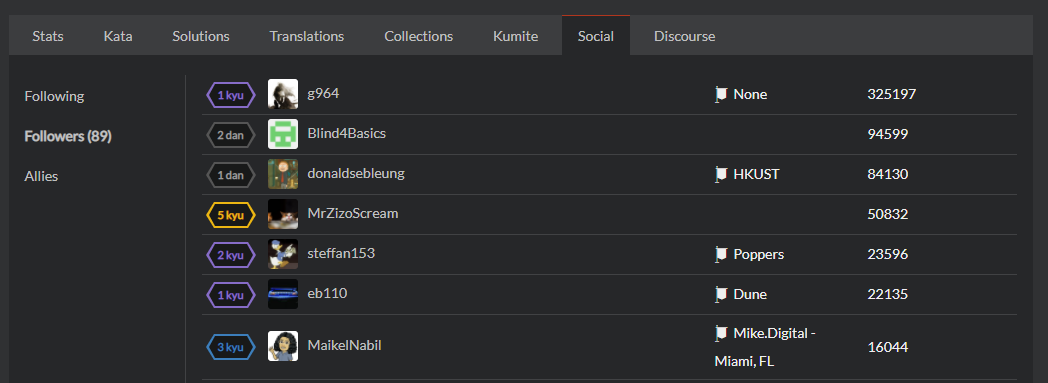Click the 1 kyu badge beside g964
Screen dimensions: 1048x383
tap(231, 95)
